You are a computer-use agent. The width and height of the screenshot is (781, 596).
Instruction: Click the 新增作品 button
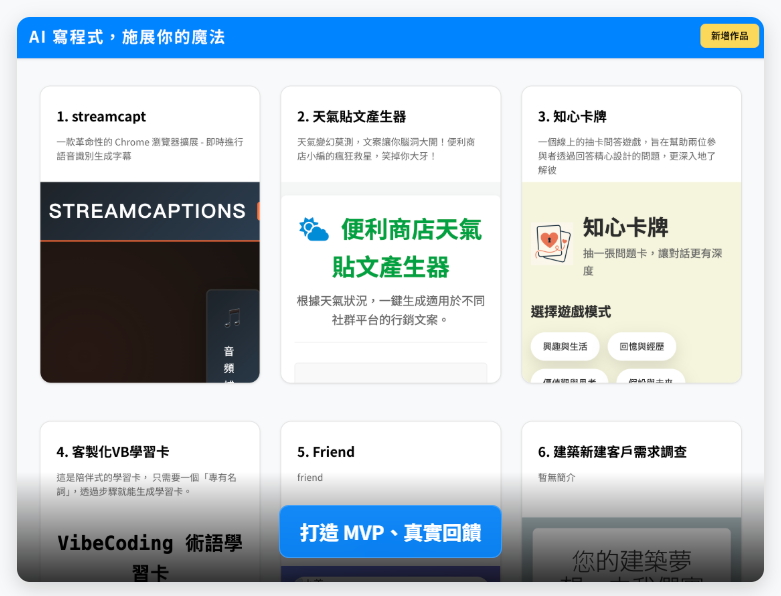729,36
